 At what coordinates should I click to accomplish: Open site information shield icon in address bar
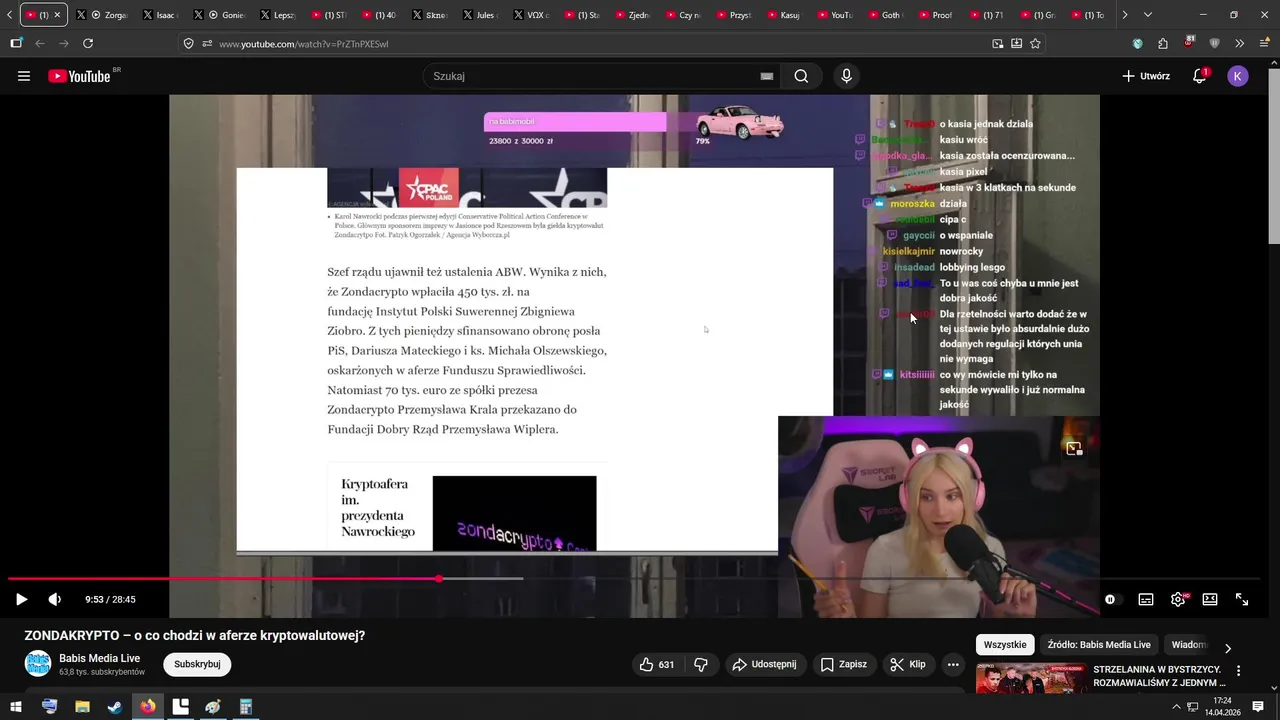[x=188, y=43]
